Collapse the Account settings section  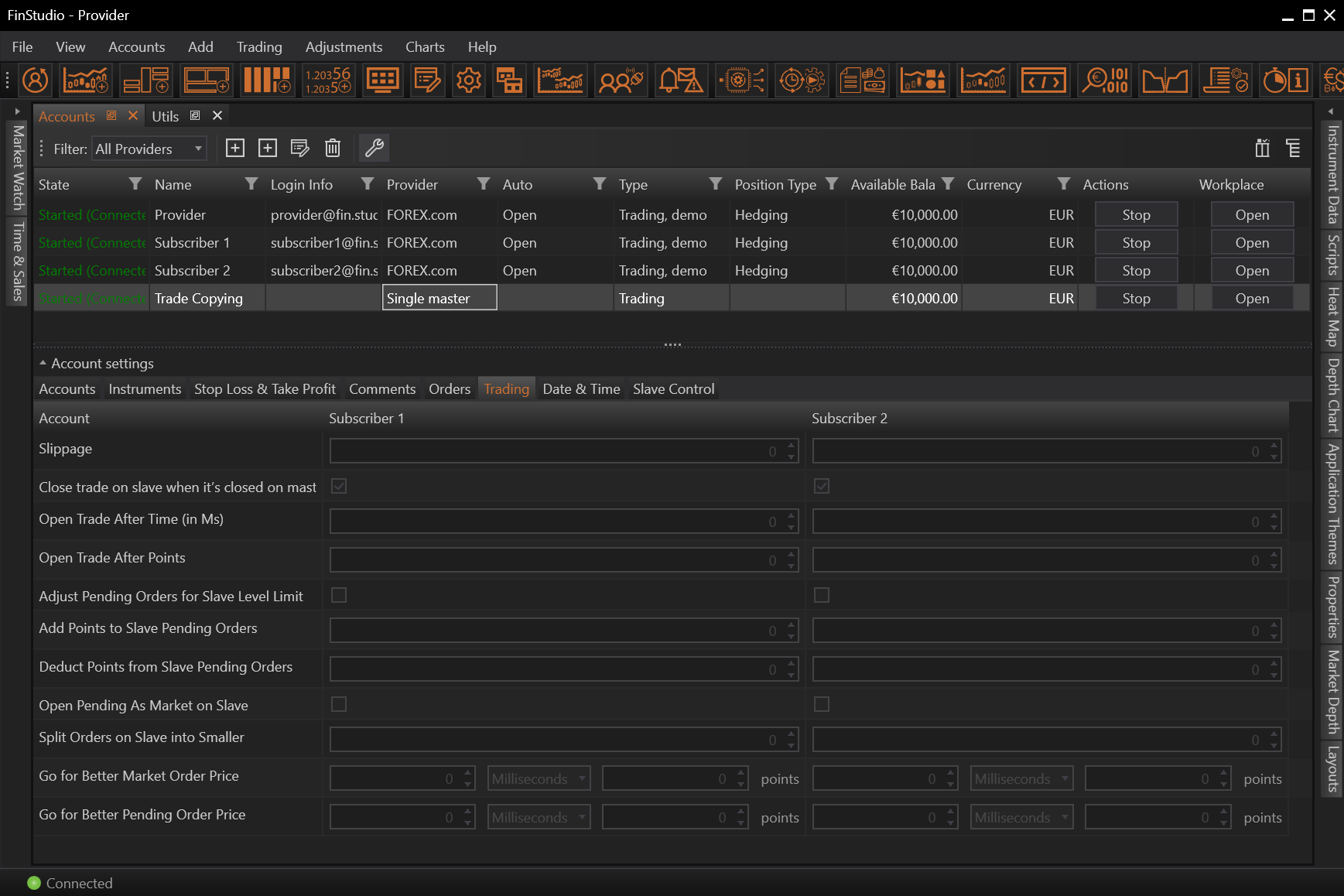[x=43, y=363]
